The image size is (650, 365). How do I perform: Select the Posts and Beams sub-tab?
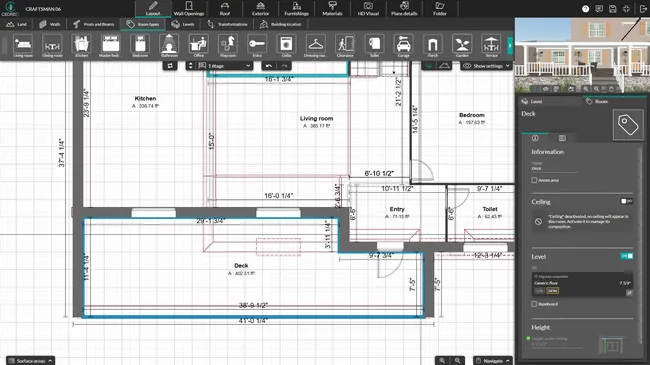pyautogui.click(x=94, y=24)
